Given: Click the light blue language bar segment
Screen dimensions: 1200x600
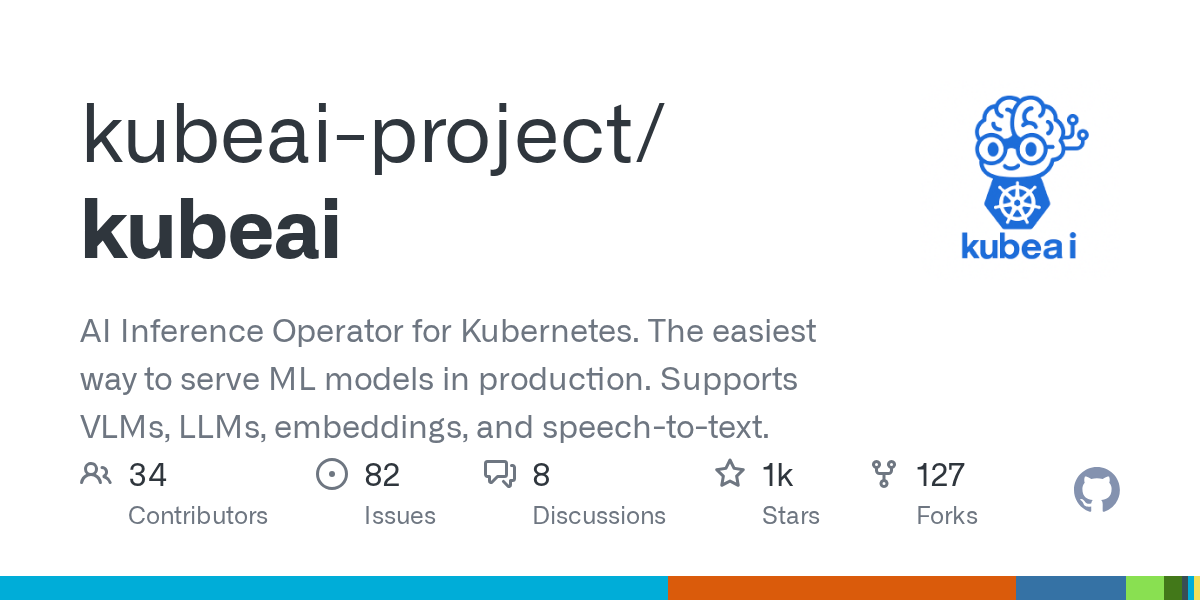Looking at the screenshot, I should point(333,588).
